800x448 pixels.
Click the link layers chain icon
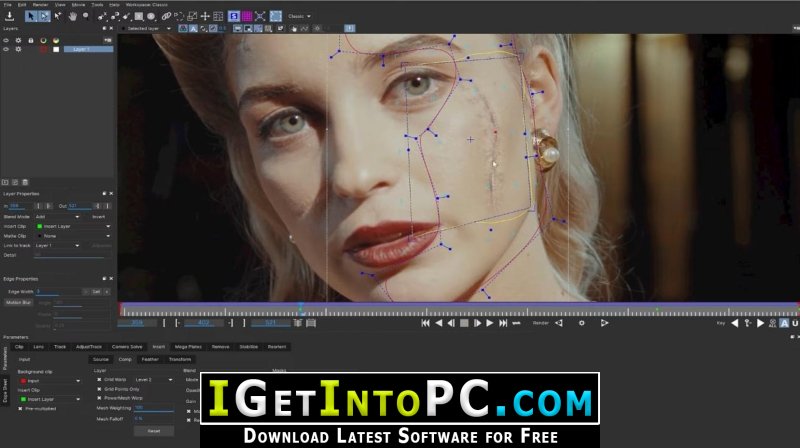[166, 16]
